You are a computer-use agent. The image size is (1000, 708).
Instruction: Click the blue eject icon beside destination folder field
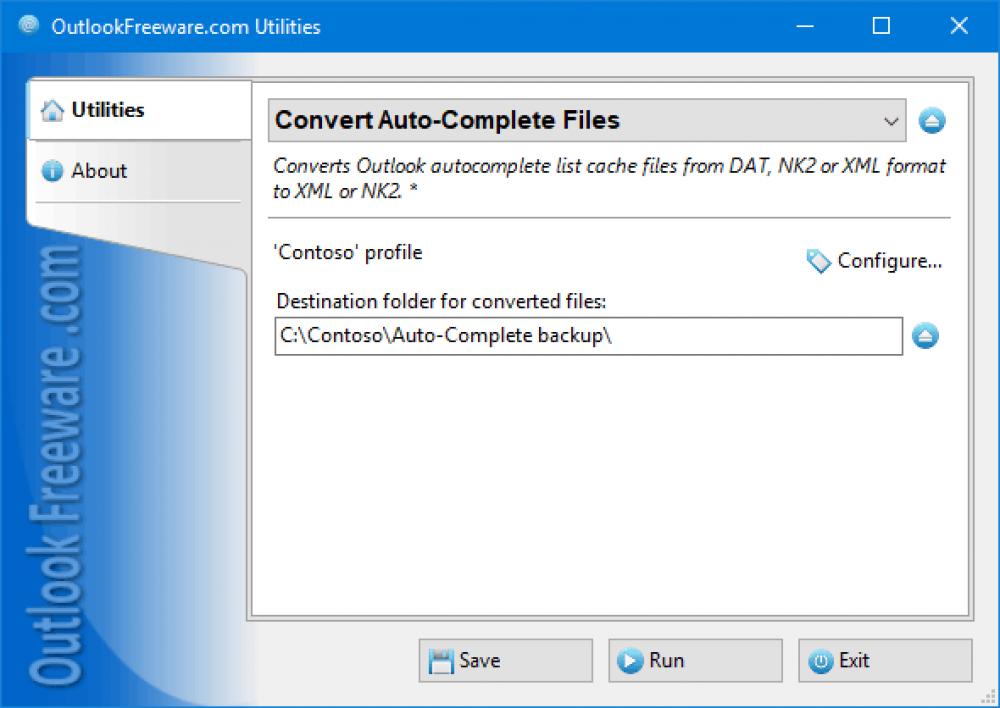(x=925, y=336)
